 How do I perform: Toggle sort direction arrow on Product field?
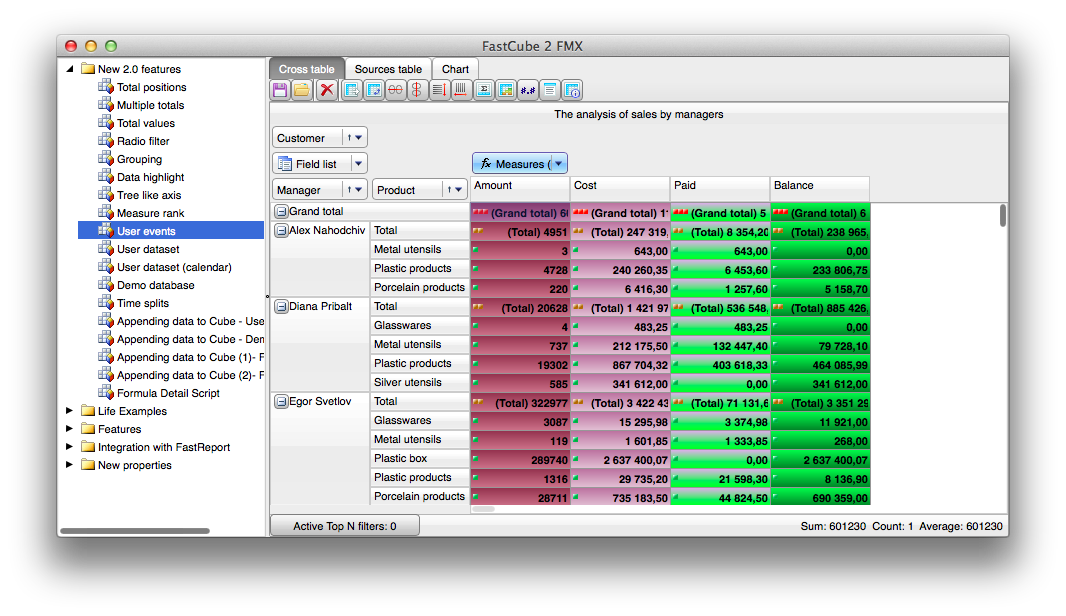click(449, 190)
